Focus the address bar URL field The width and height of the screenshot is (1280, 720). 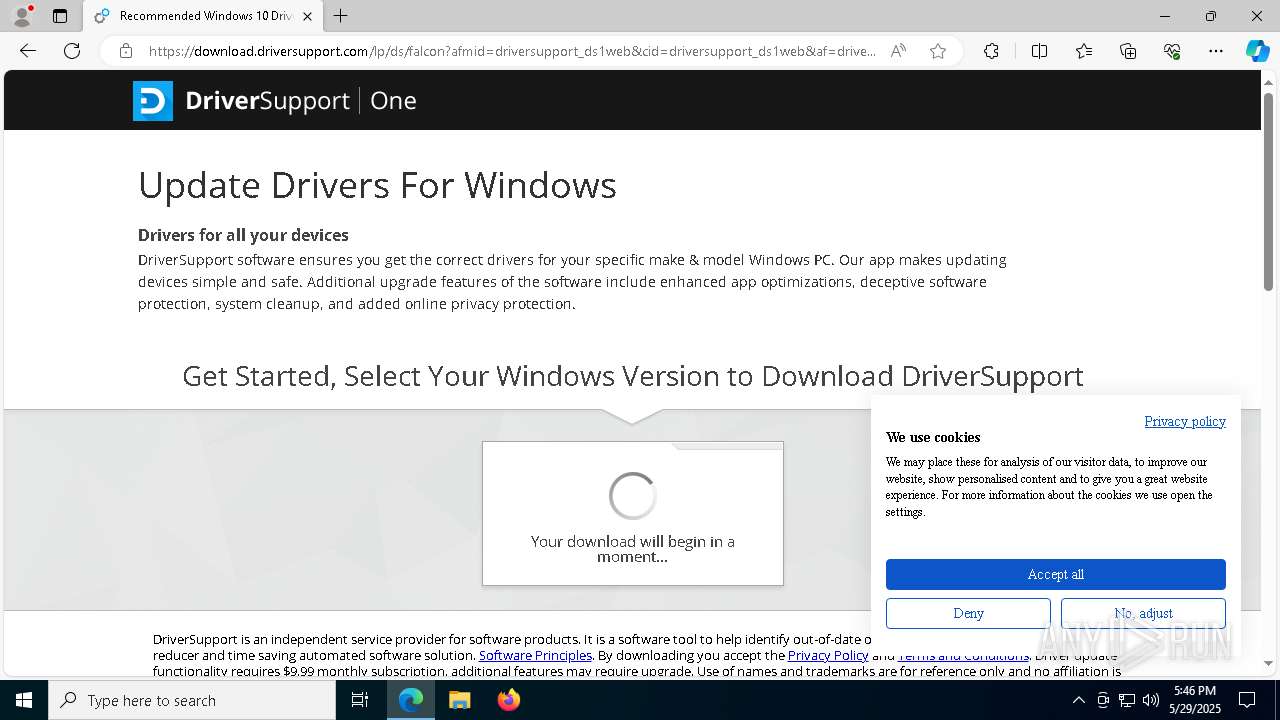click(x=512, y=51)
